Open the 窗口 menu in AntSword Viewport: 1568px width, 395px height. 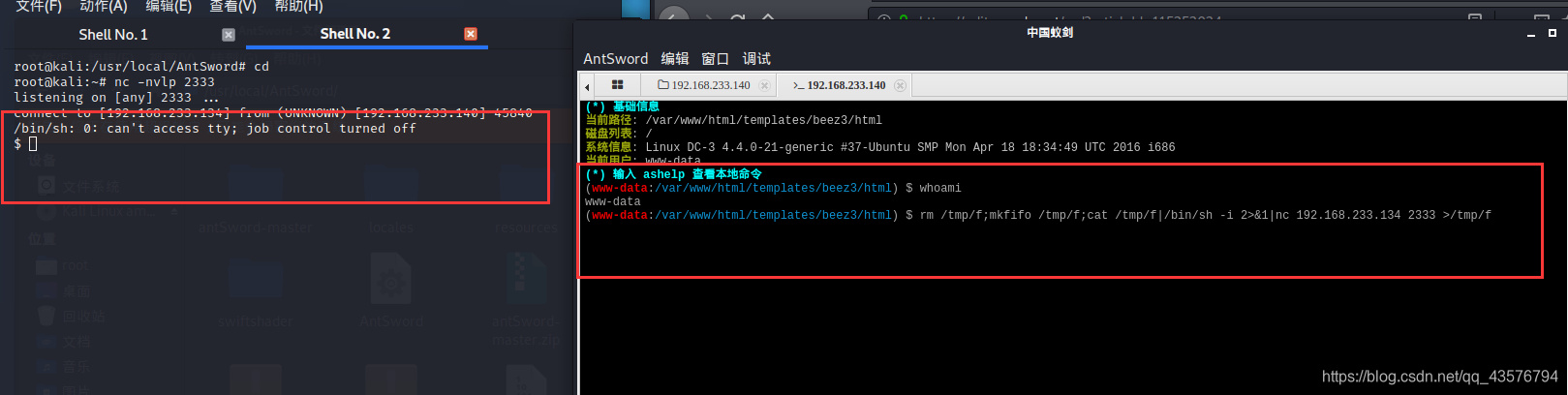click(x=716, y=59)
